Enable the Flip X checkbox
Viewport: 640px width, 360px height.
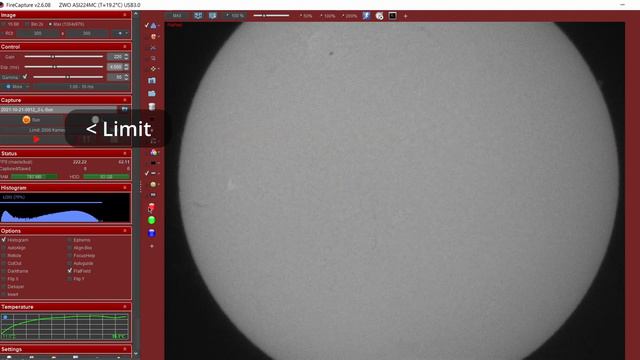point(4,279)
